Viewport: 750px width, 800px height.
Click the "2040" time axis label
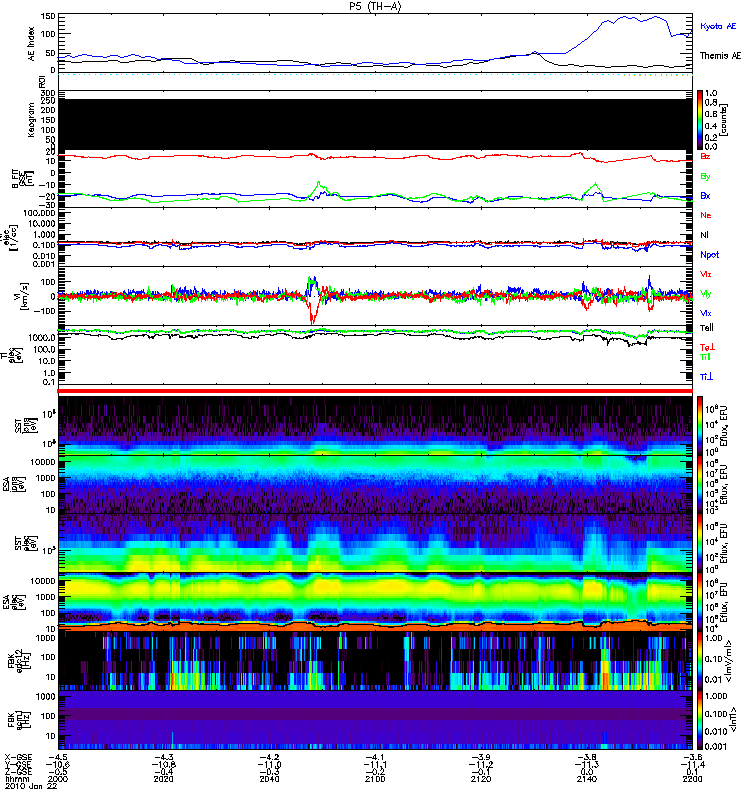tap(269, 779)
